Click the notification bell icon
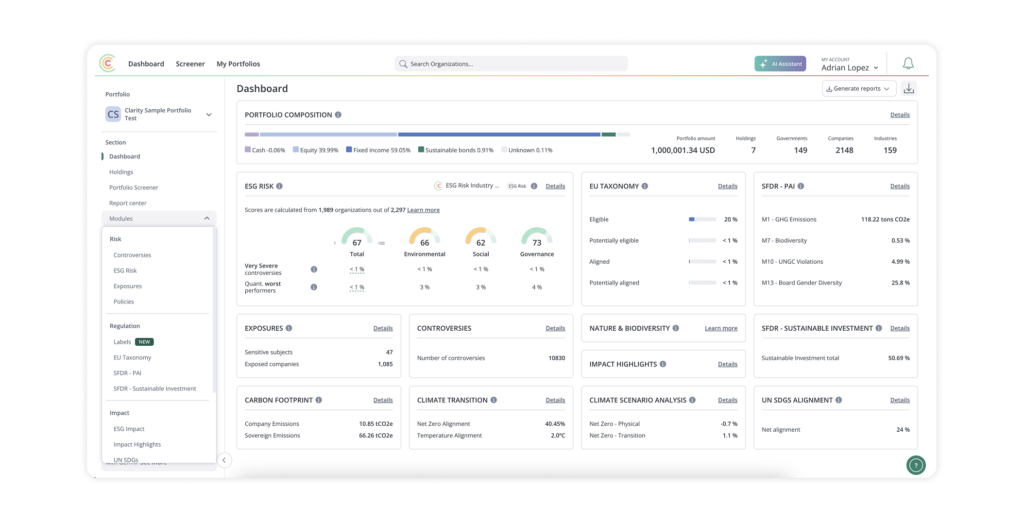The width and height of the screenshot is (1024, 522). point(908,64)
